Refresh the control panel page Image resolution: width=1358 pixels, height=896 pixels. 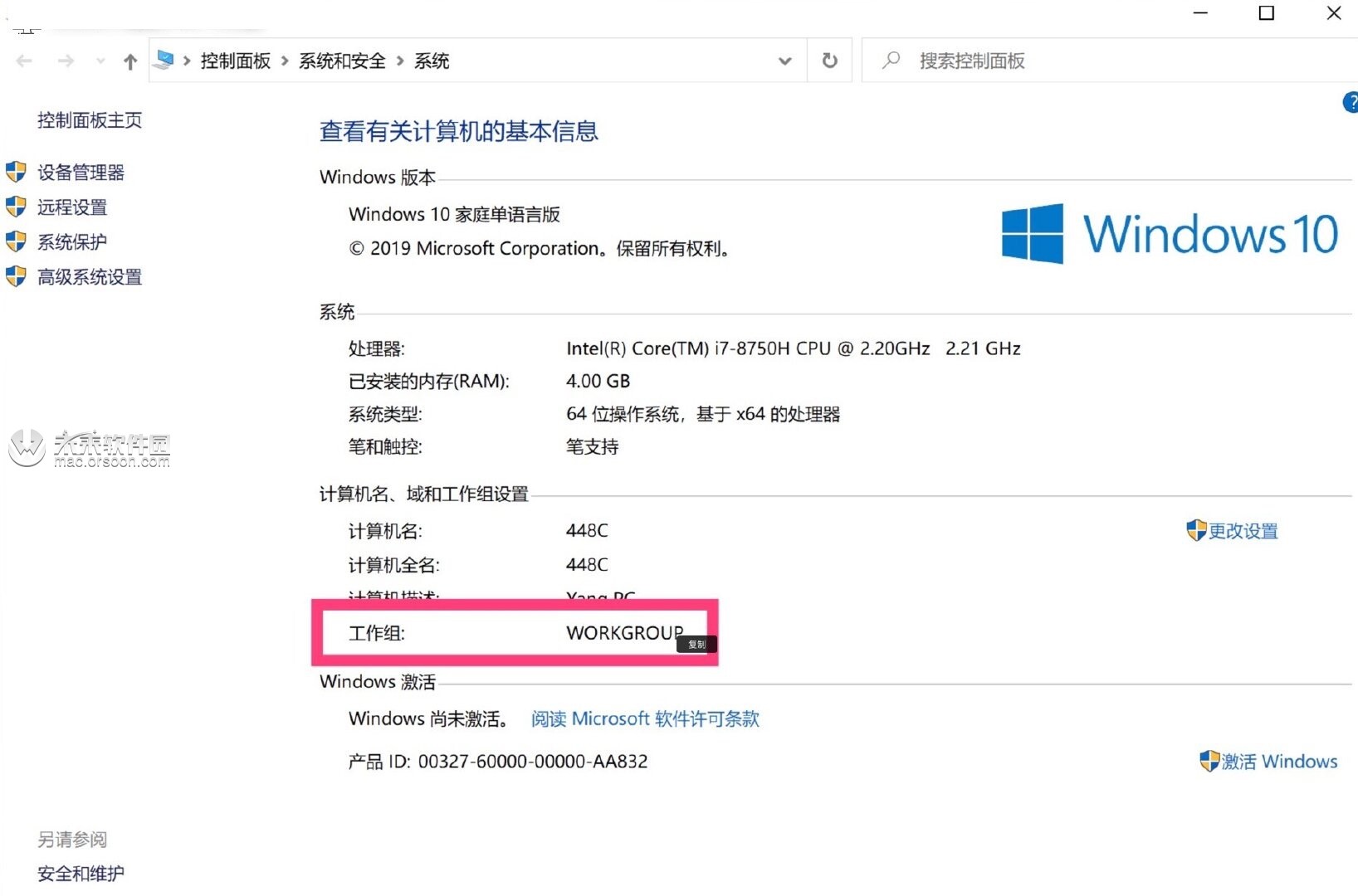(829, 61)
